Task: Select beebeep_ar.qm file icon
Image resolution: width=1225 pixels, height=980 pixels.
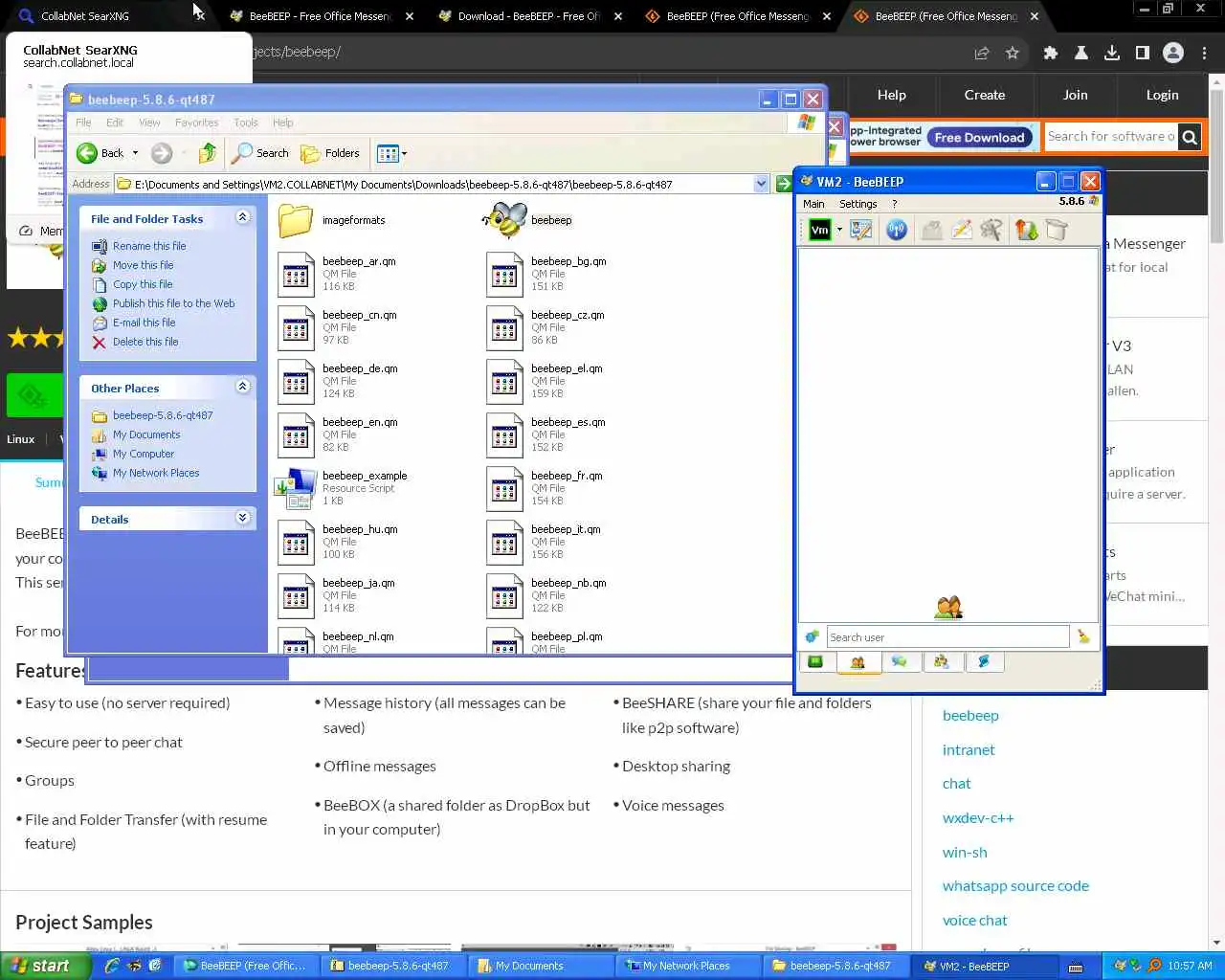Action: tap(296, 274)
